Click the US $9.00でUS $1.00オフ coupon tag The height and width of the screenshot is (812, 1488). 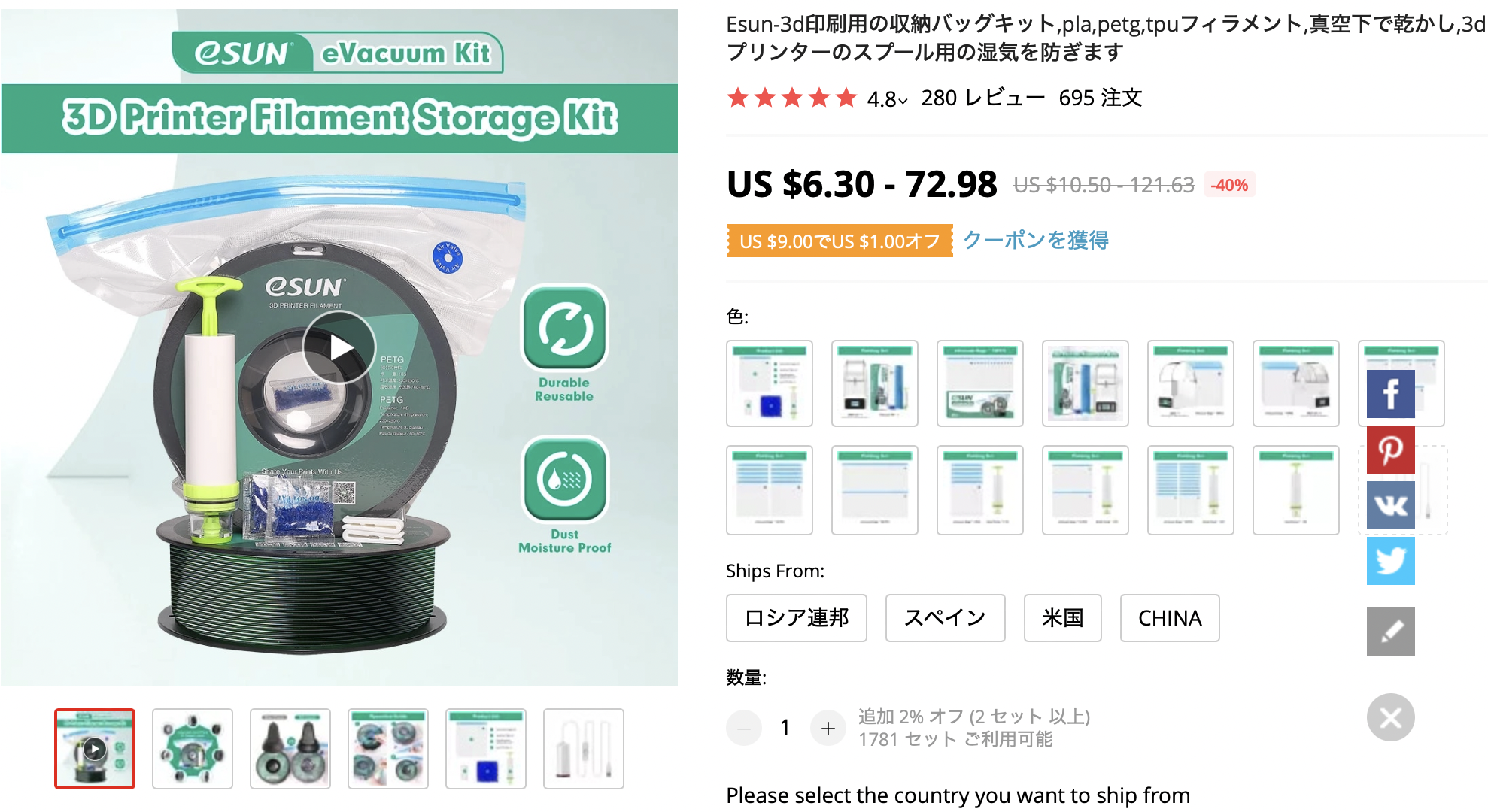click(x=840, y=241)
